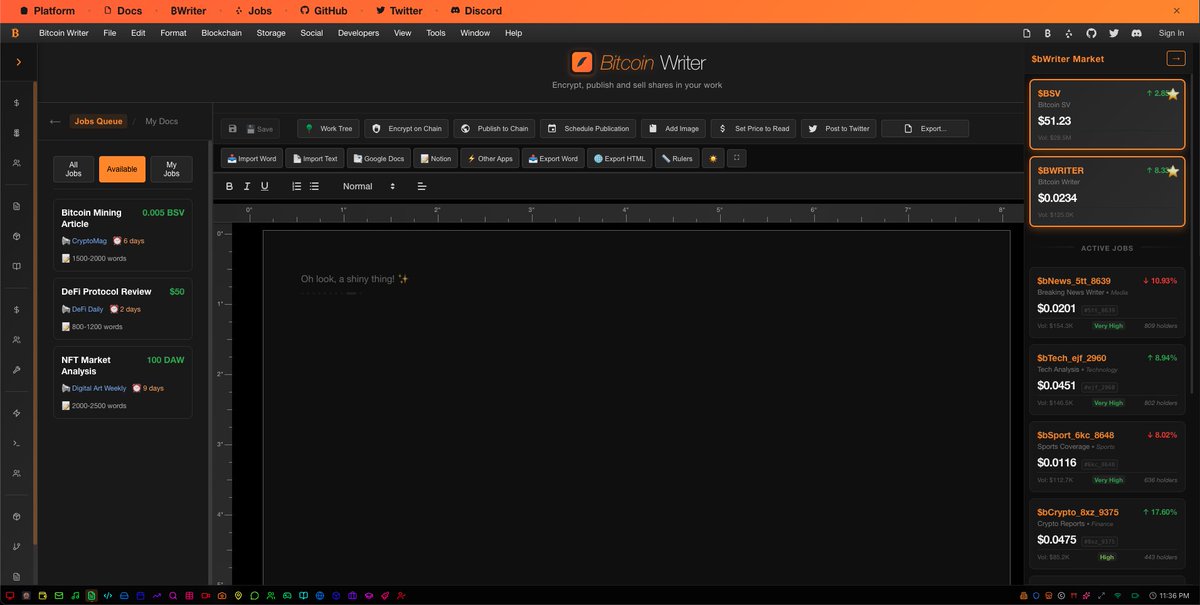The height and width of the screenshot is (605, 1200).
Task: Open the mail envelope icon in dock
Action: pos(59,595)
